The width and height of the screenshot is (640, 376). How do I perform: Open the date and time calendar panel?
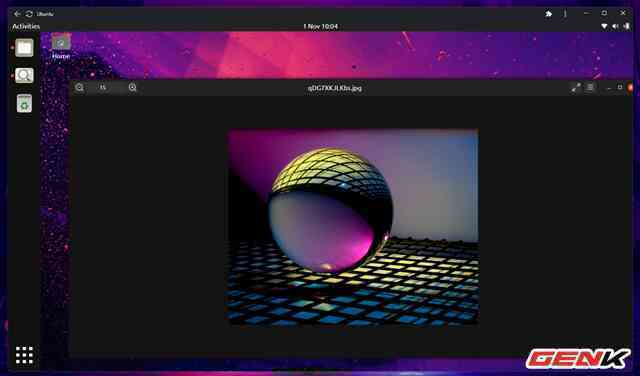(x=320, y=27)
